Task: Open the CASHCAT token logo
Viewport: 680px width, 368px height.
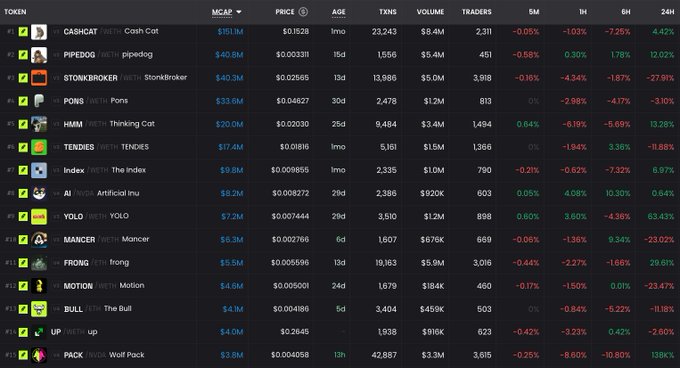Action: tap(39, 32)
